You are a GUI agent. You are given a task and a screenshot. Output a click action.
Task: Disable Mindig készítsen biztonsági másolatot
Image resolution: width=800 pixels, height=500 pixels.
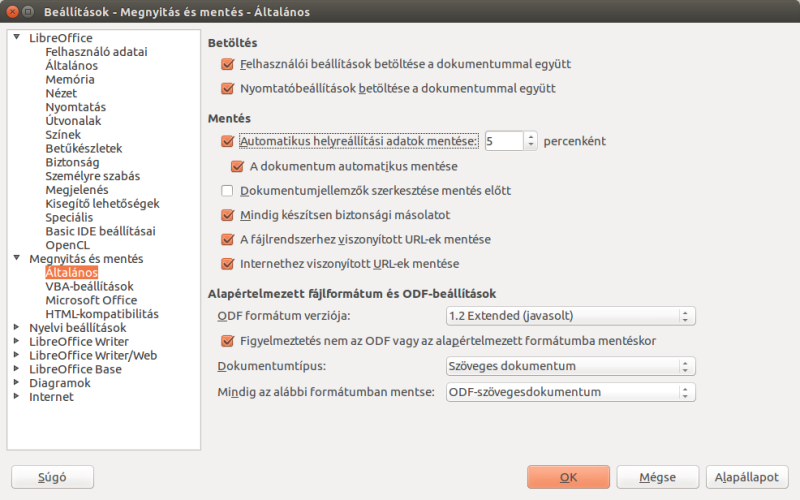pos(228,215)
